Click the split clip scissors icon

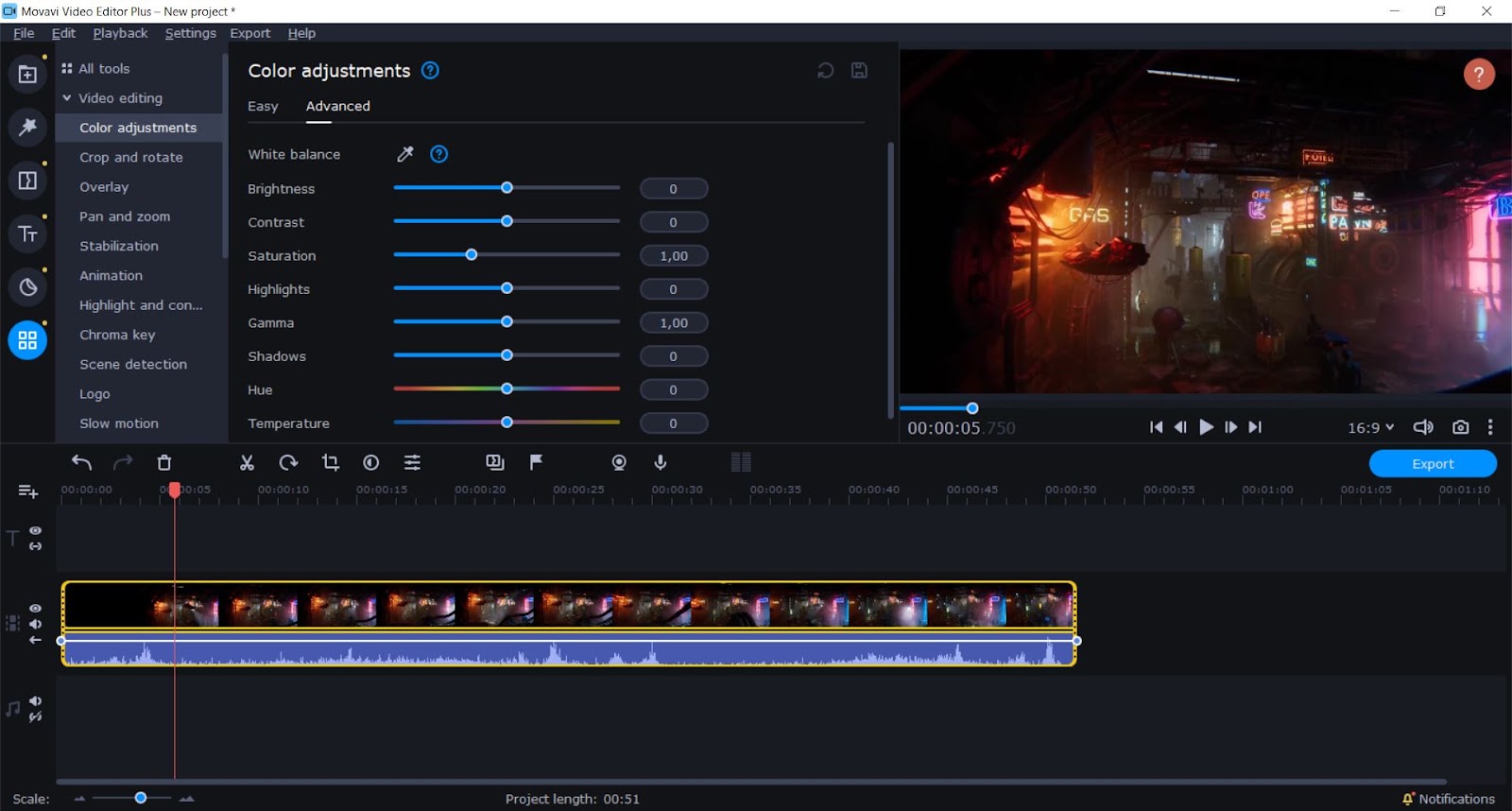click(x=247, y=462)
